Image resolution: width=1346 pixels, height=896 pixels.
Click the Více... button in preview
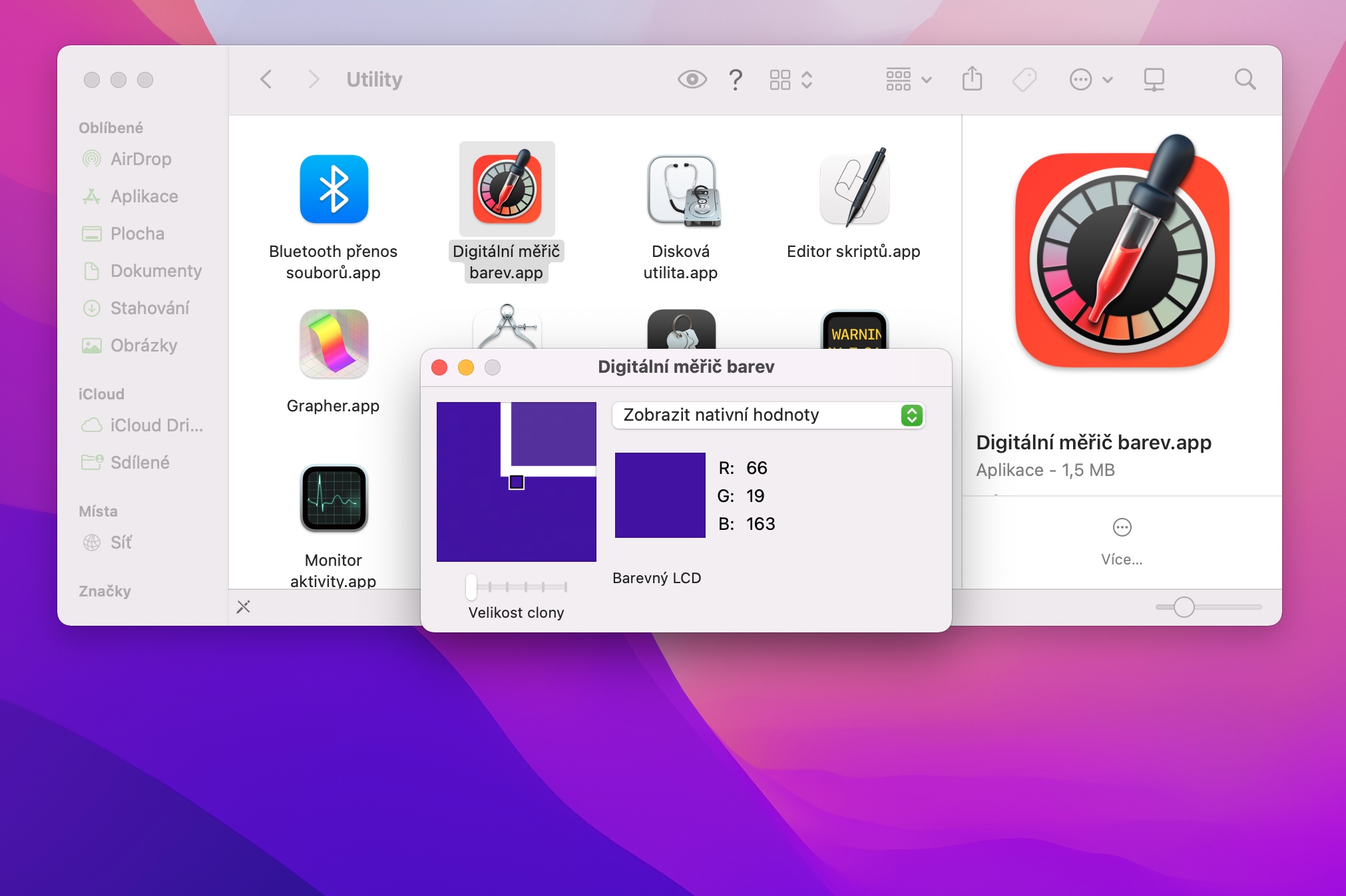[x=1122, y=543]
